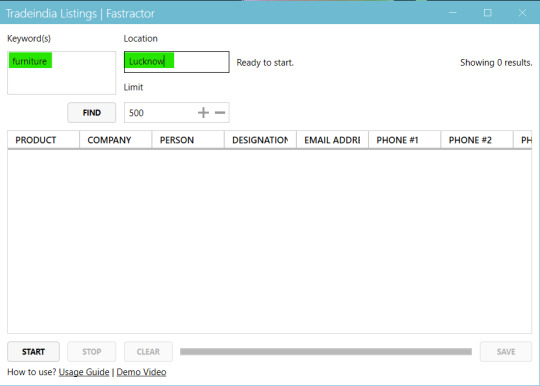Sort by the PRODUCT column header
Screen dimensions: 540x386
tap(43, 140)
